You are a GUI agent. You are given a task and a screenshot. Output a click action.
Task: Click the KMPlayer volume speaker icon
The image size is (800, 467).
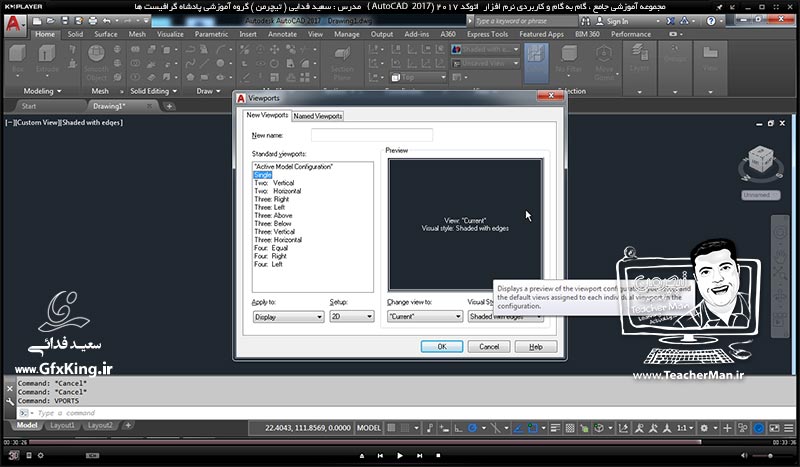(744, 455)
